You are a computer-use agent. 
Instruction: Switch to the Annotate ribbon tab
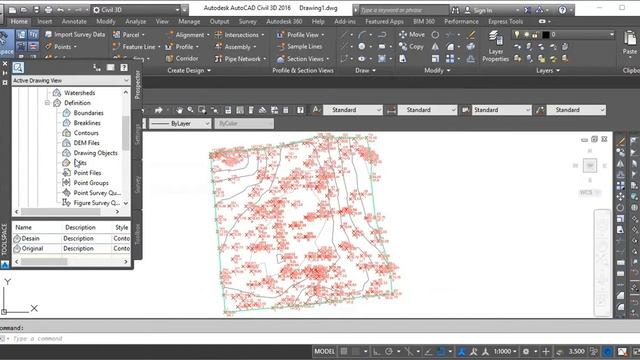pyautogui.click(x=74, y=21)
